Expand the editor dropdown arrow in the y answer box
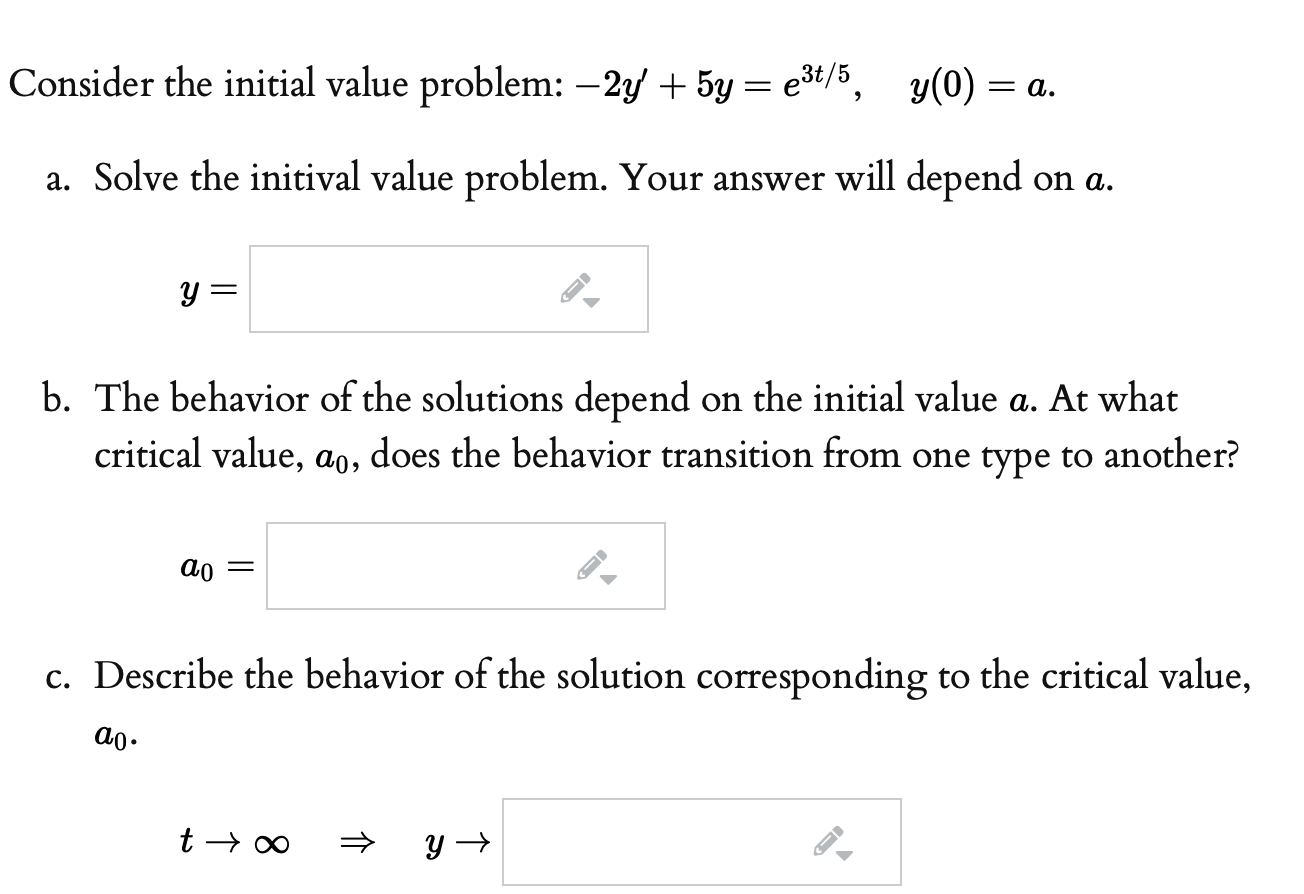 point(590,303)
